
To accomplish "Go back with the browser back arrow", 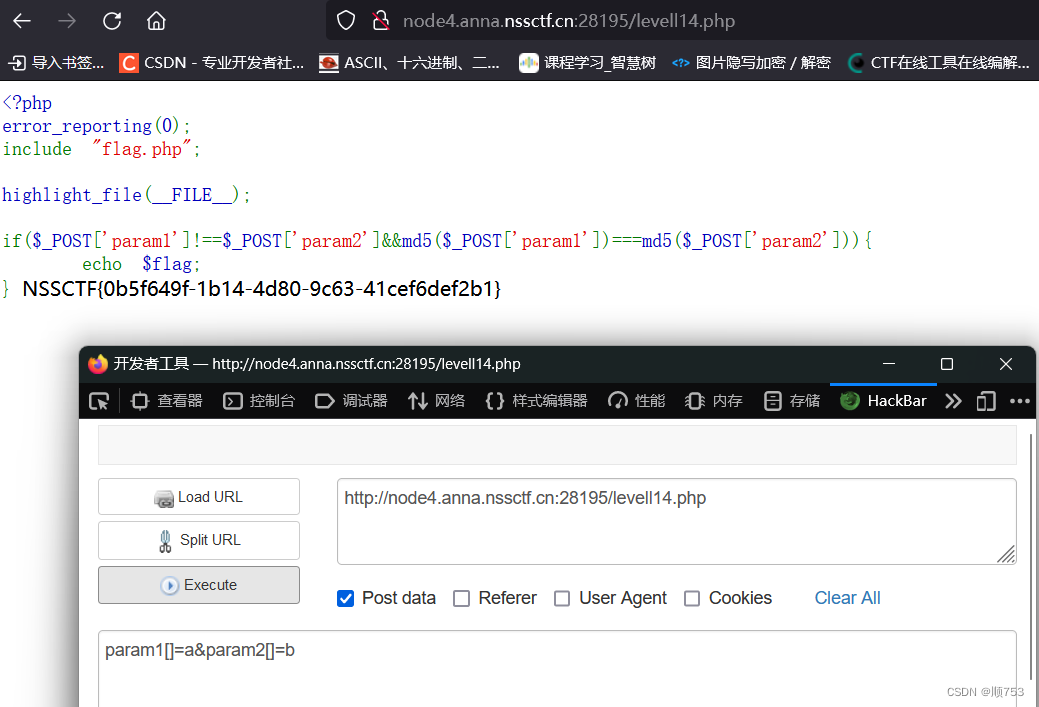I will click(23, 21).
